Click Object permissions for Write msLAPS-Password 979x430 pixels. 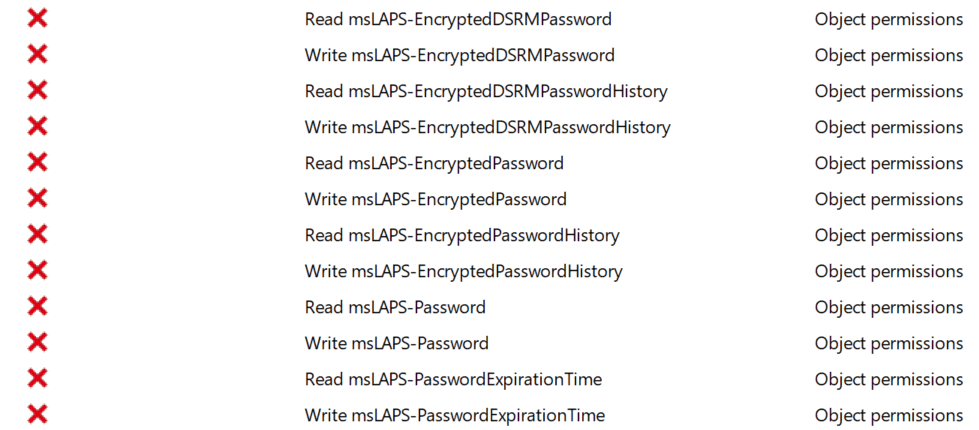(x=889, y=343)
